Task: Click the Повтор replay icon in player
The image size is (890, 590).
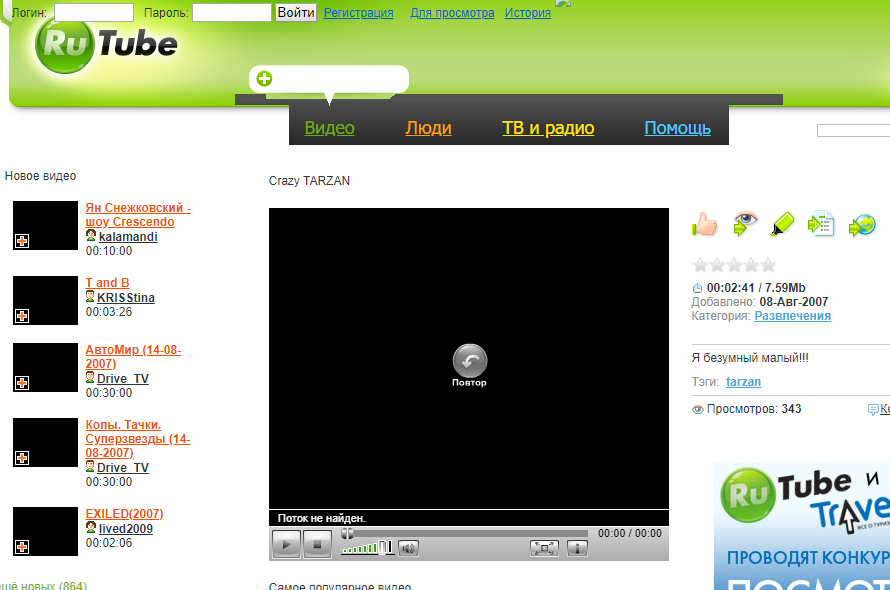Action: coord(469,362)
